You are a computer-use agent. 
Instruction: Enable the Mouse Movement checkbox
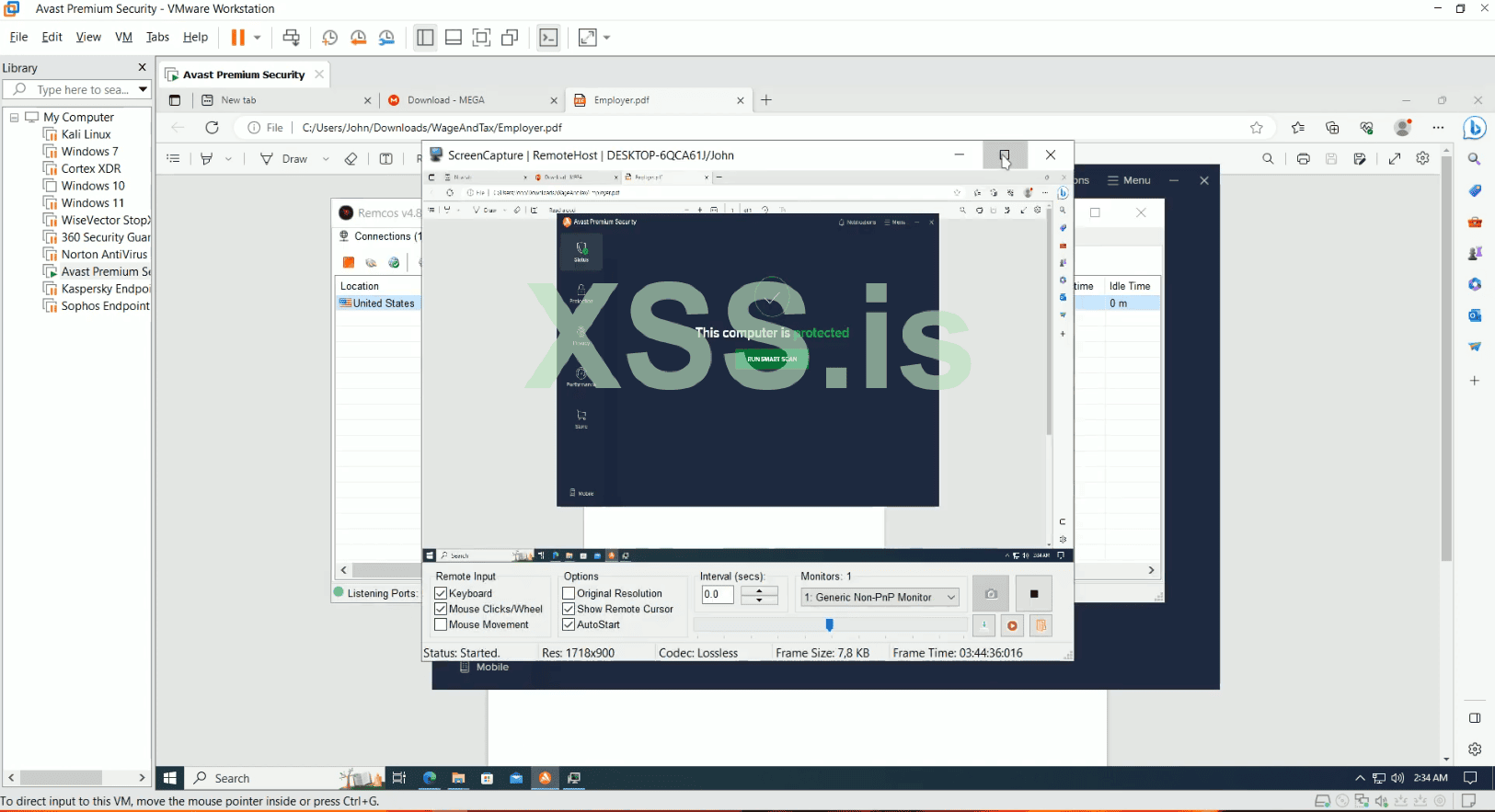coord(441,625)
